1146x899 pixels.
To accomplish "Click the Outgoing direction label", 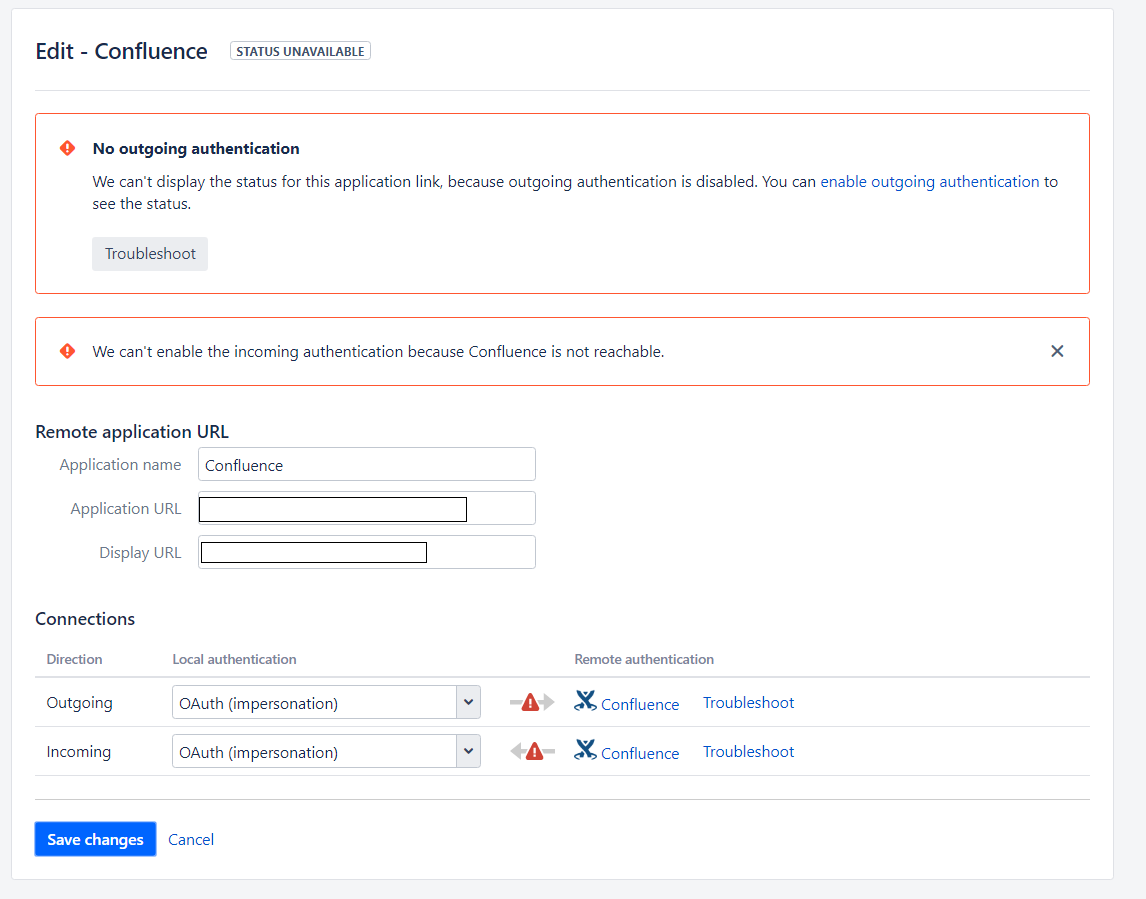I will [80, 702].
